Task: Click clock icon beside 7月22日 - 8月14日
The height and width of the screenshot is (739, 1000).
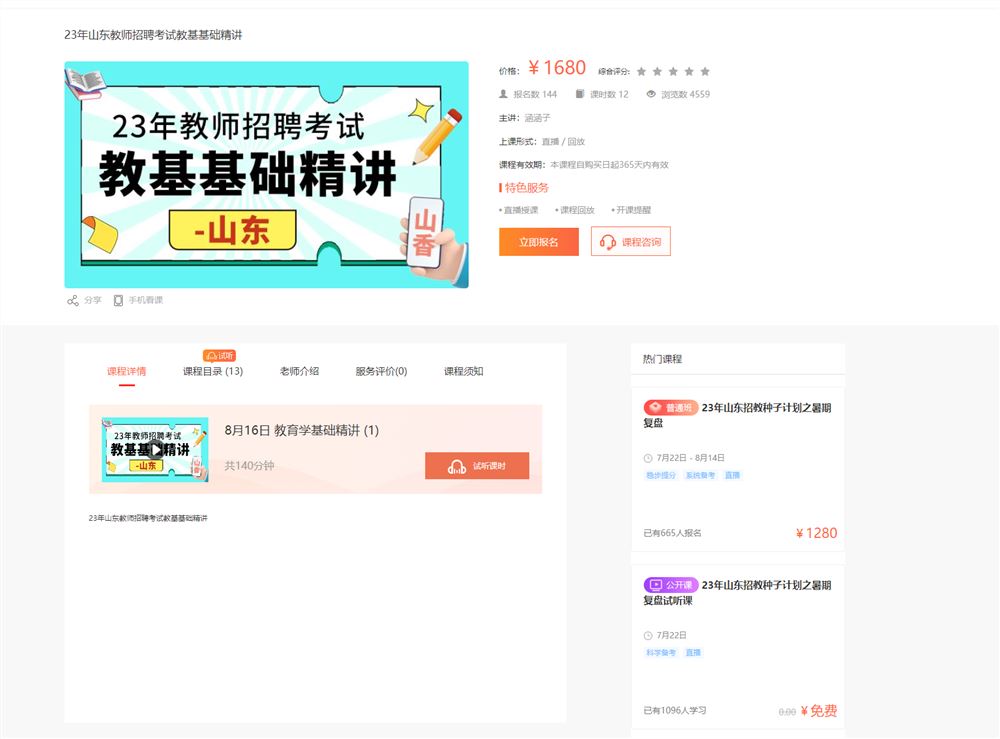Action: click(648, 458)
